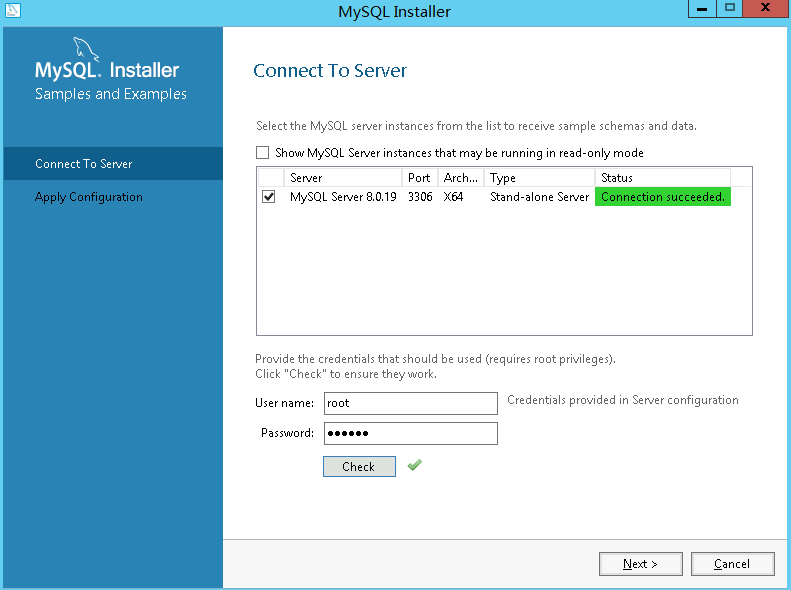Click the Status column header

coord(663,178)
